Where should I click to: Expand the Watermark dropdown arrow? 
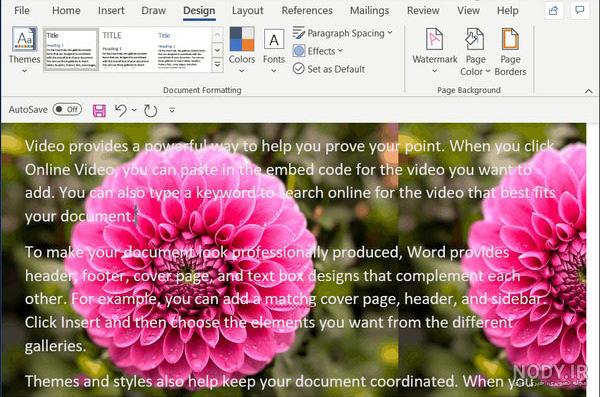click(435, 71)
